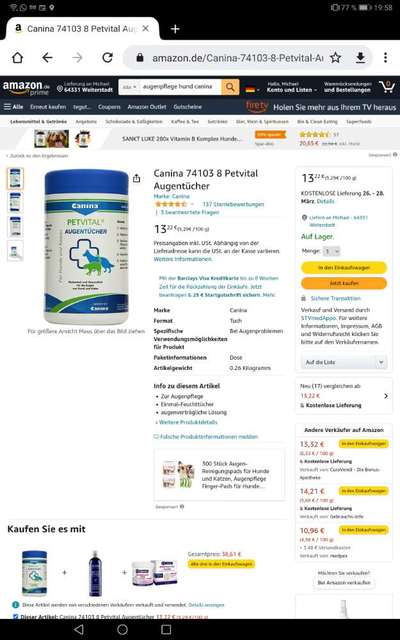Open new browser tab plus icon
Screen dimensions: 400x640
tap(175, 29)
